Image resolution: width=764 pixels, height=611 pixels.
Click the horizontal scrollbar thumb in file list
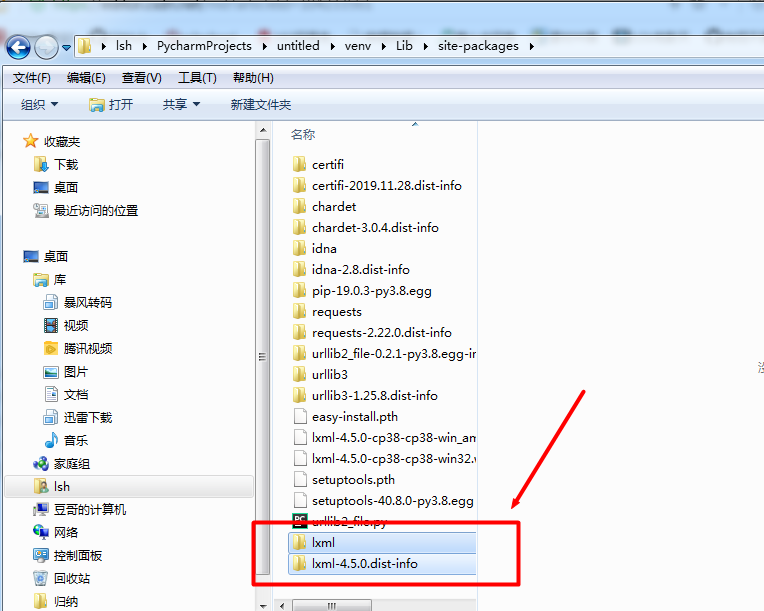point(332,606)
